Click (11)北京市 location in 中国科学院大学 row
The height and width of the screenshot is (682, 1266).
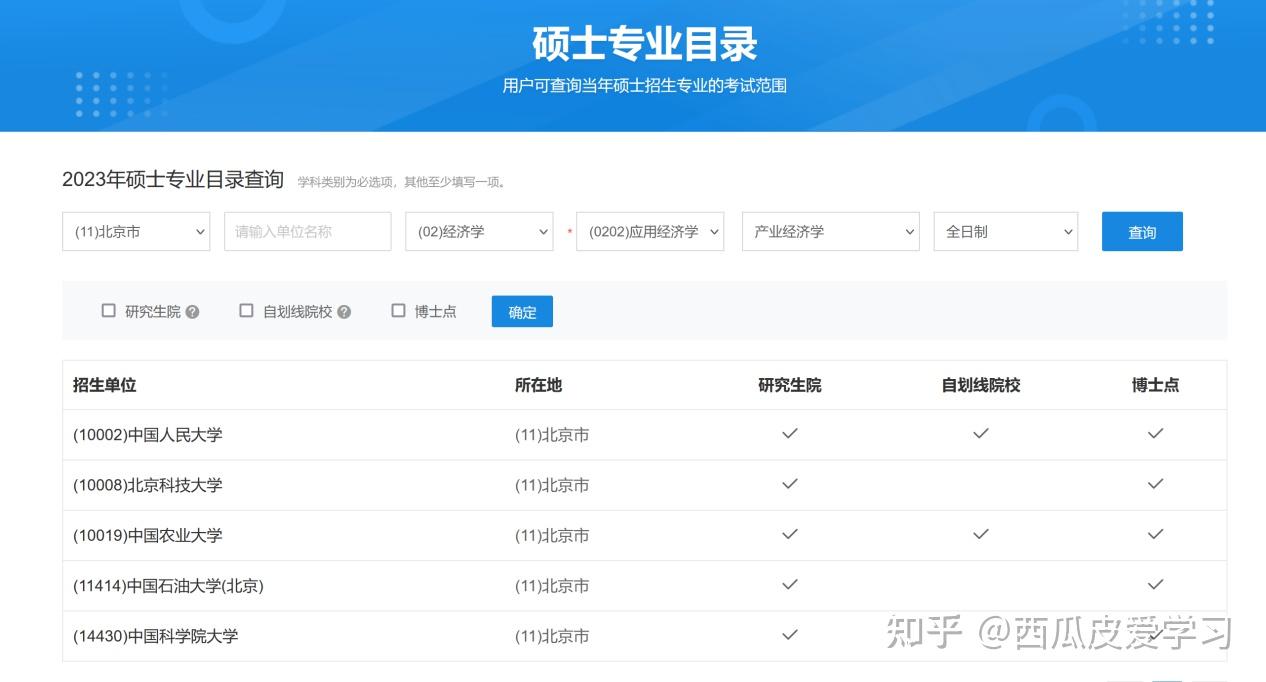pyautogui.click(x=552, y=636)
